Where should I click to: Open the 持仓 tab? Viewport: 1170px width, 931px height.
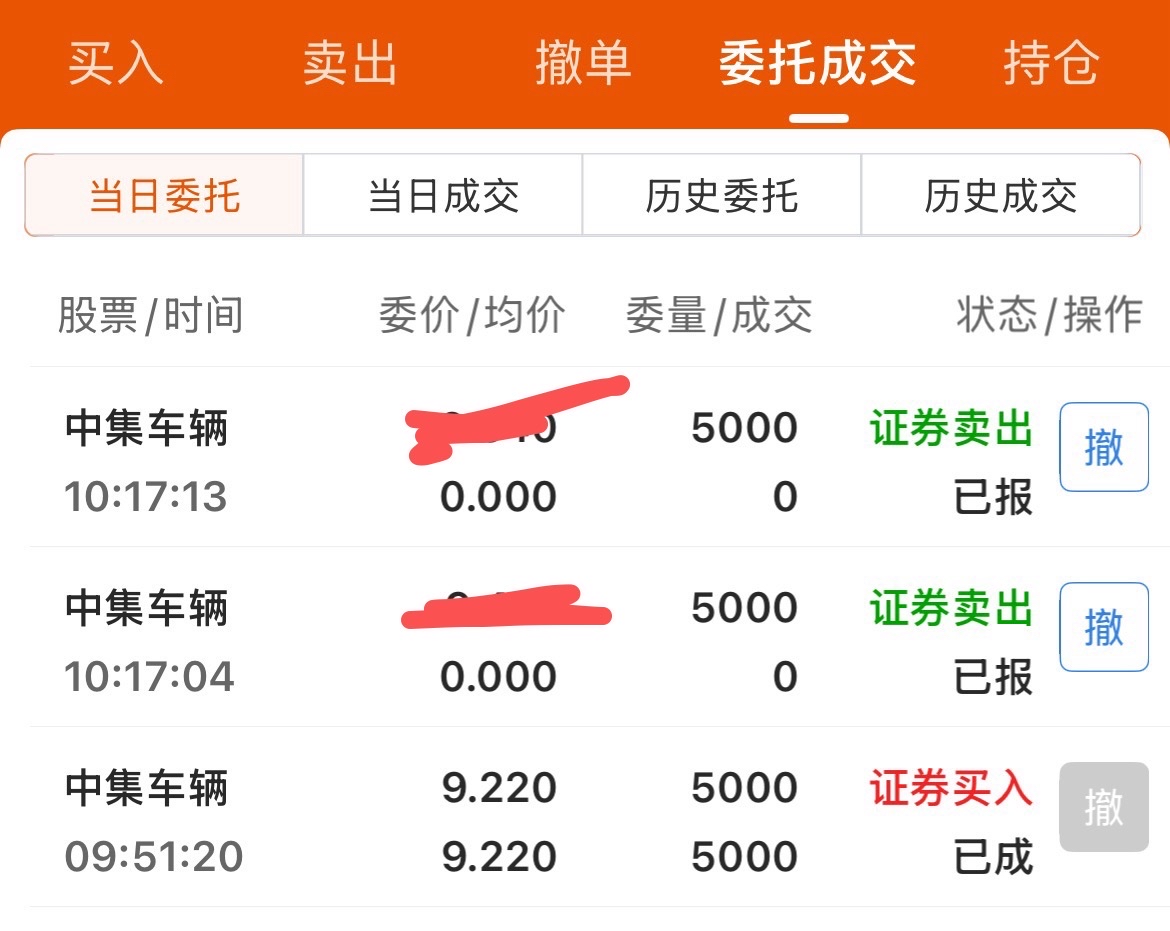[x=1051, y=63]
